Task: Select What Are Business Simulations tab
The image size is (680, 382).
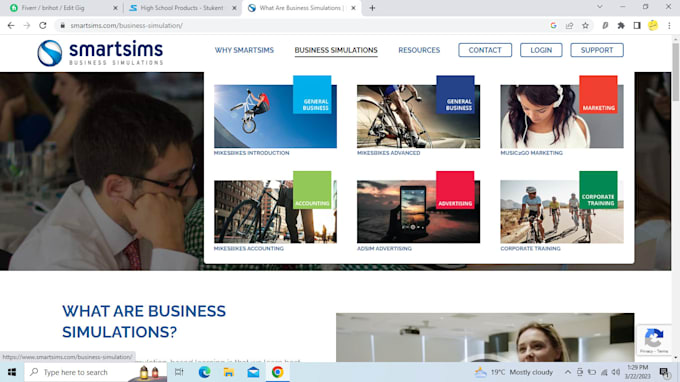Action: point(301,8)
